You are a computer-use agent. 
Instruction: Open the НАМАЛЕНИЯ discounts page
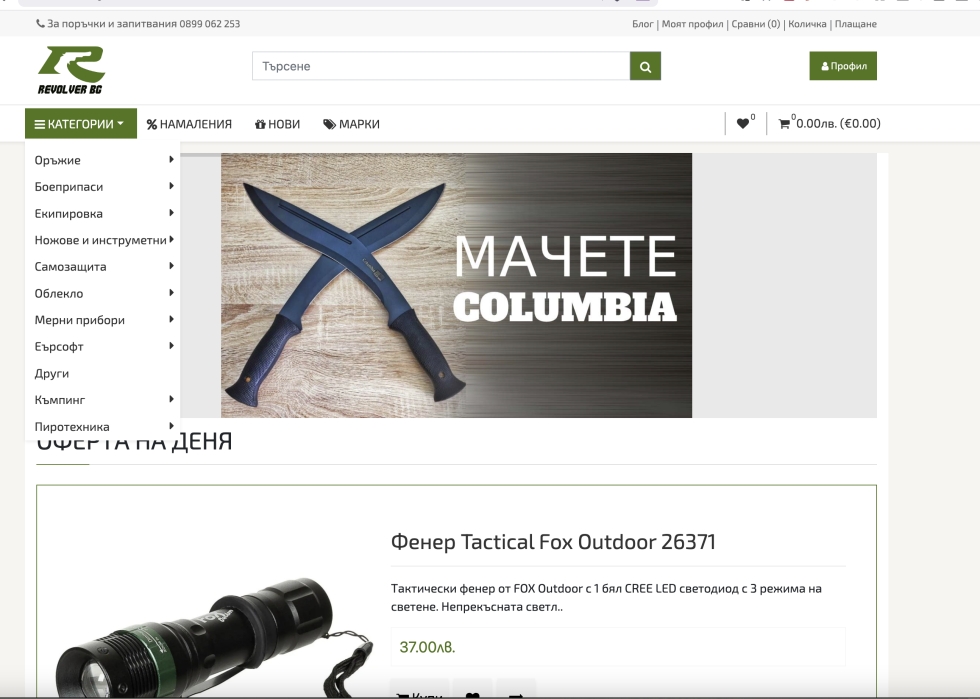tap(189, 124)
